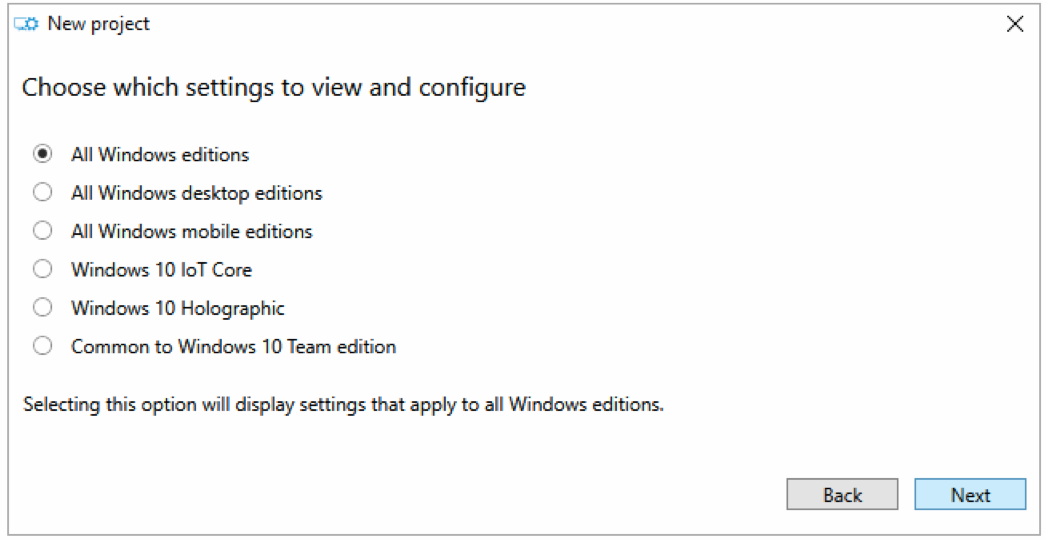Click the "All Windows desktop editions" label text

(197, 193)
